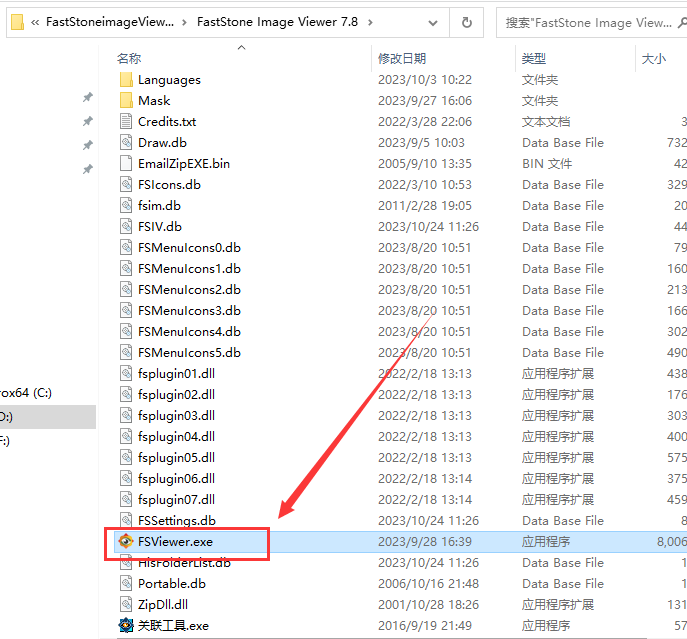Select the C: drive in sidebar
The image size is (687, 639).
click(25, 393)
